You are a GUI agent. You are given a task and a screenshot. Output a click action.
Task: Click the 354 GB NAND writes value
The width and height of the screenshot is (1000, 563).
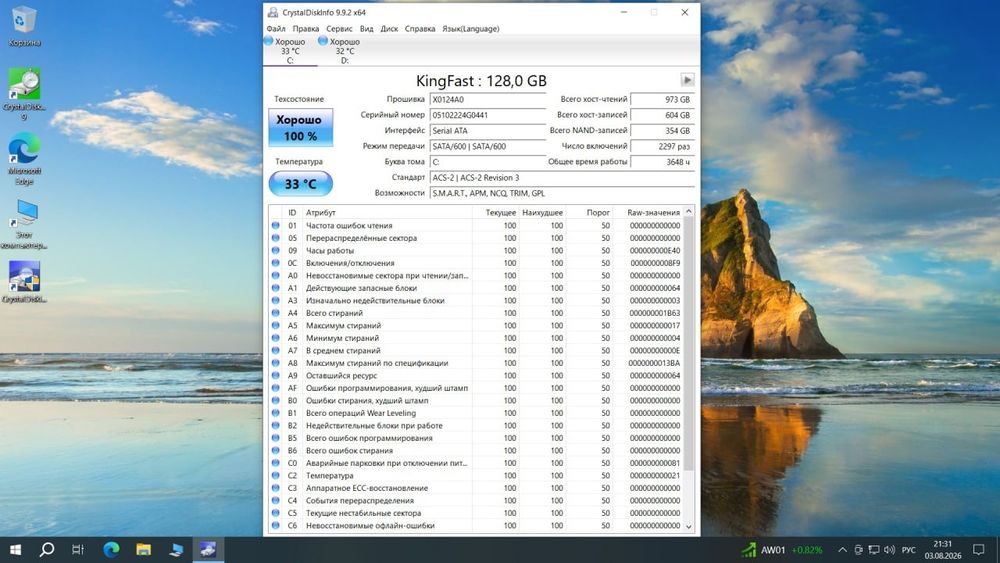[x=662, y=131]
